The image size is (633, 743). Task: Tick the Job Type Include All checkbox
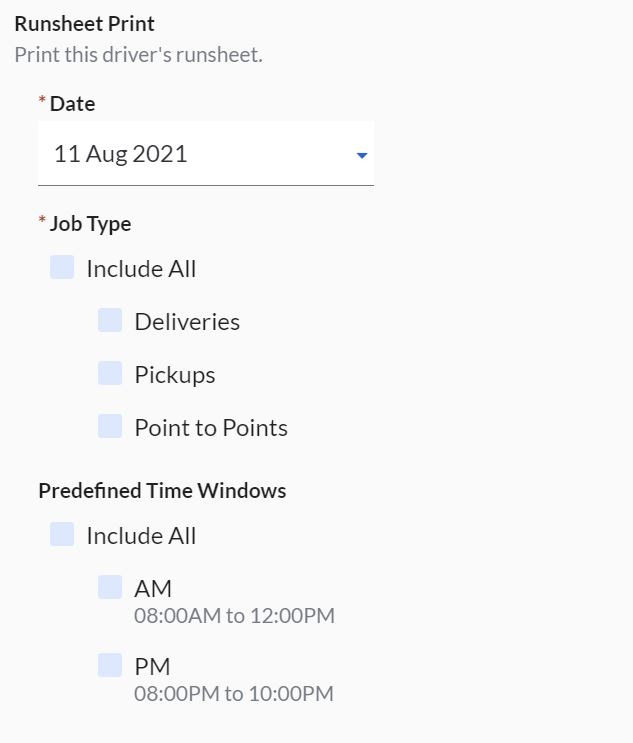[x=62, y=267]
